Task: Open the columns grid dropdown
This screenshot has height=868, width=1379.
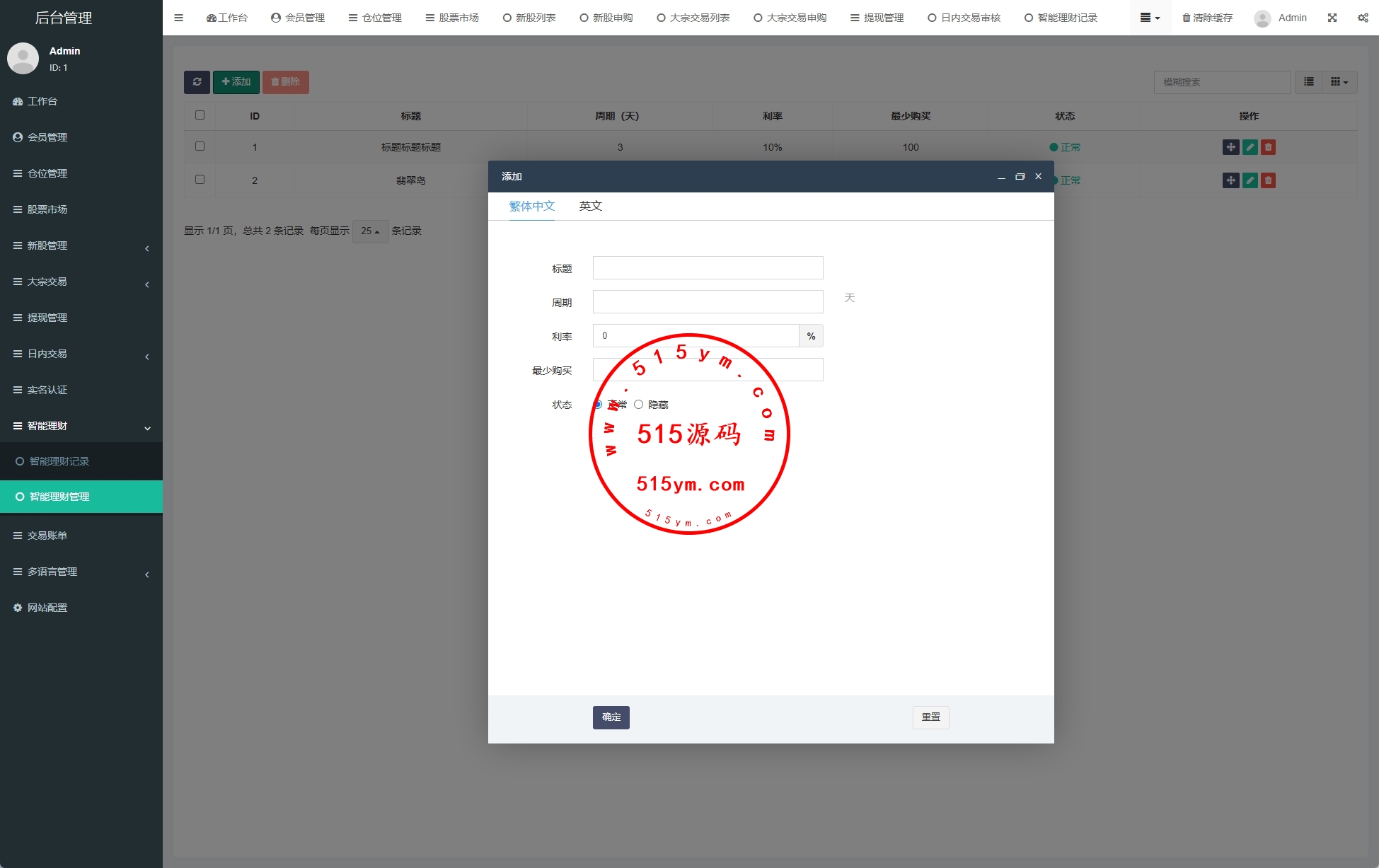Action: point(1339,82)
